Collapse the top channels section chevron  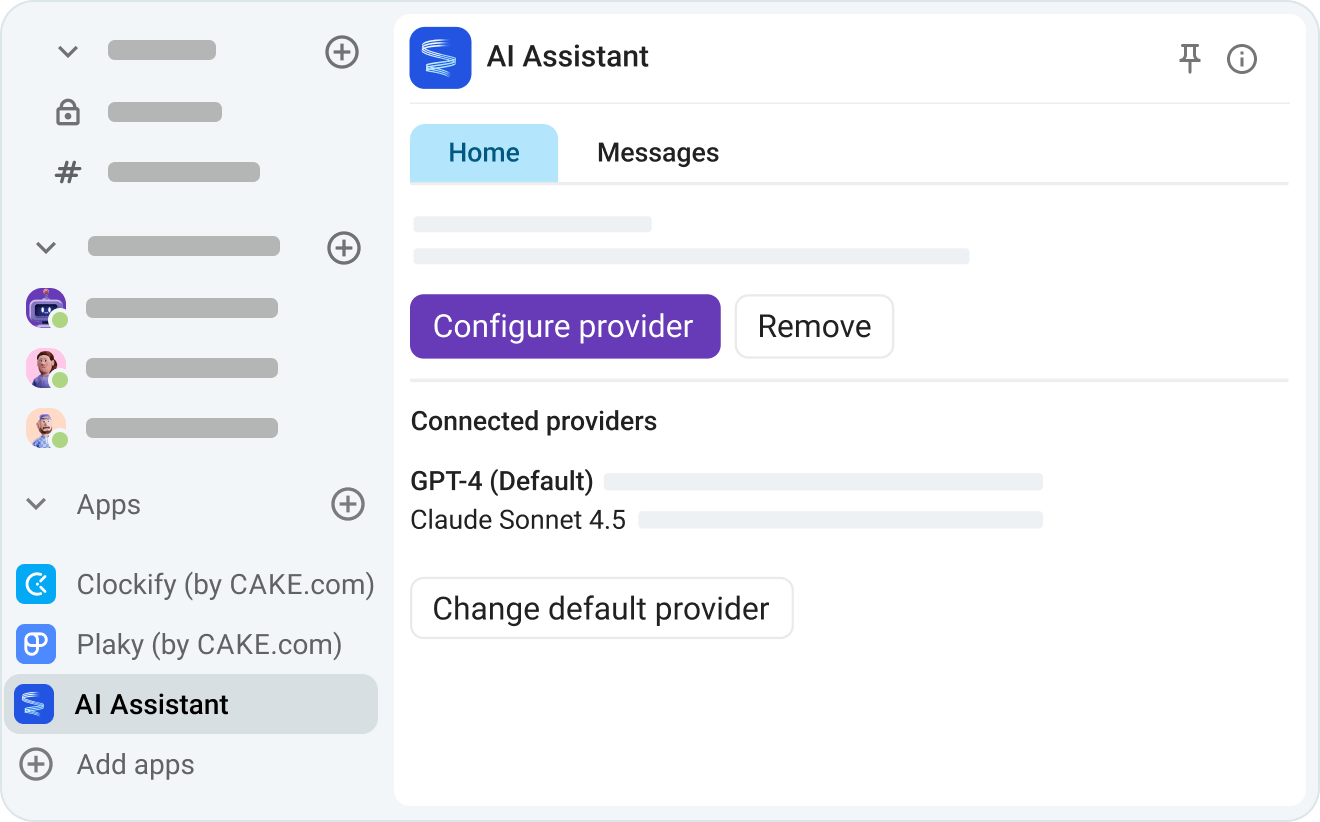(67, 50)
